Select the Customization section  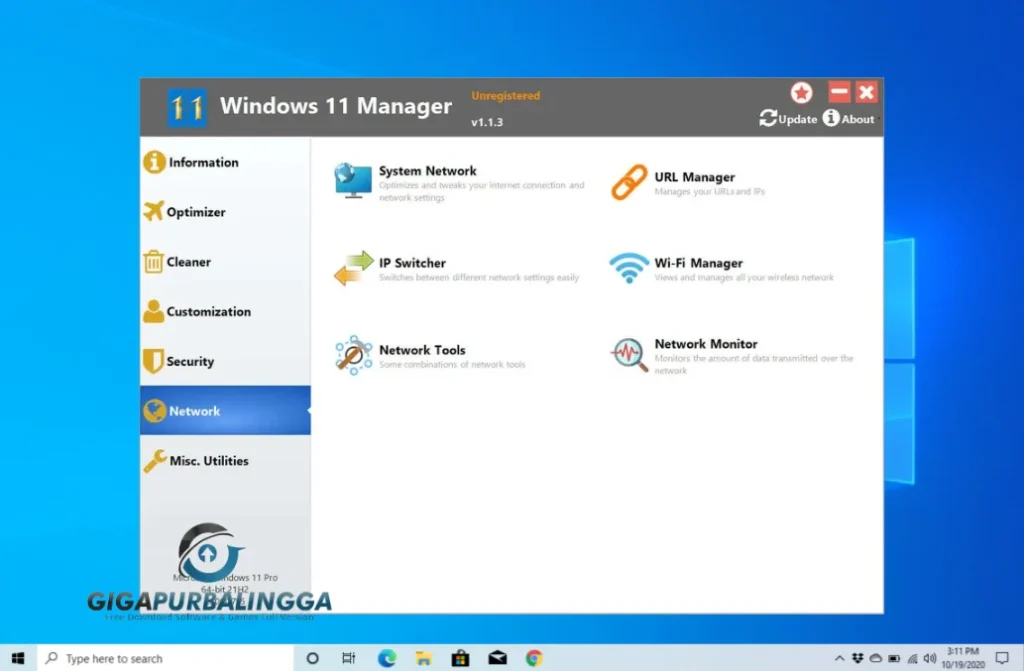(x=207, y=311)
